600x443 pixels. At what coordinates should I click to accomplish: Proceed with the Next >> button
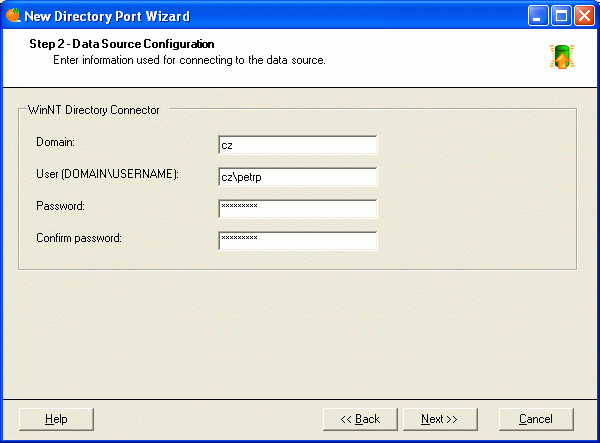coord(440,419)
